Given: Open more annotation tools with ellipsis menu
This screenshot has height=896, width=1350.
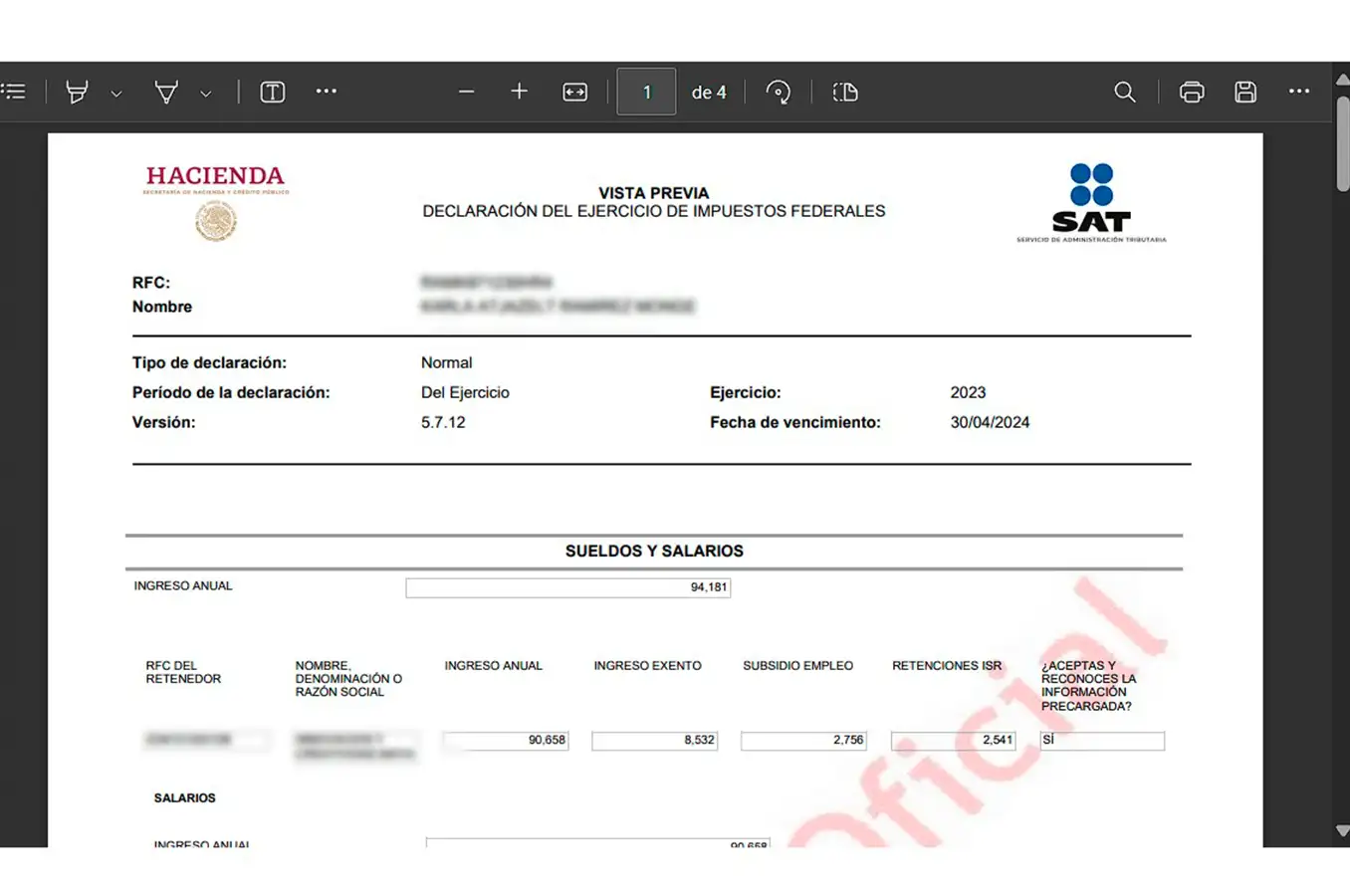Looking at the screenshot, I should point(326,91).
